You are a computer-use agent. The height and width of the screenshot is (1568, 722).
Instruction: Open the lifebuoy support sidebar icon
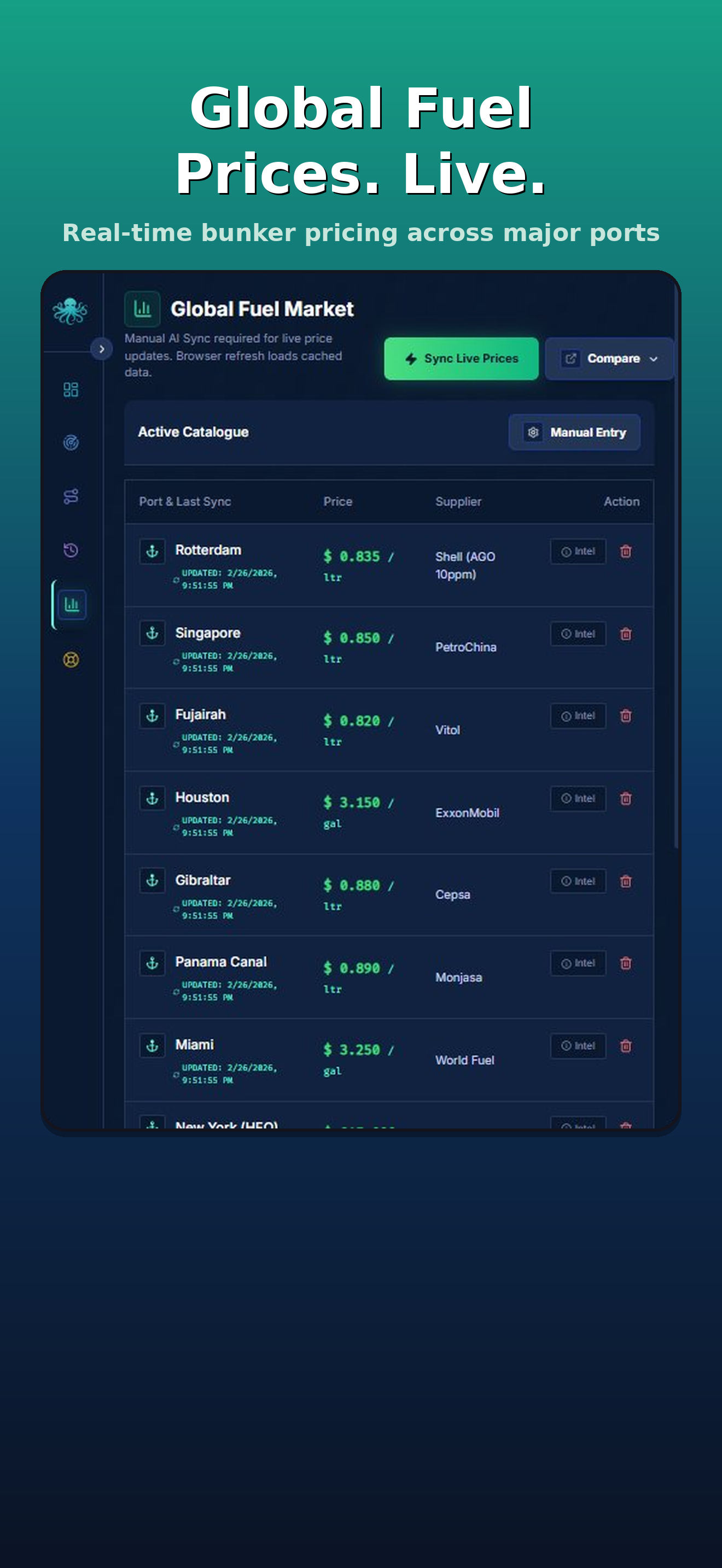pos(71,659)
